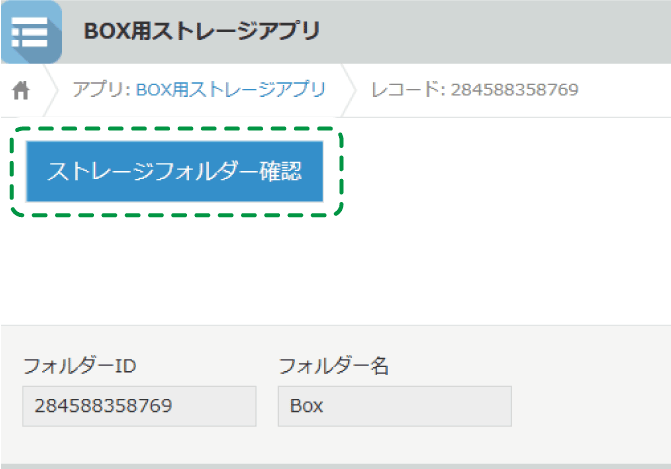Click the ストレージフォルダー確認 button
This screenshot has height=469, width=671.
tap(174, 171)
